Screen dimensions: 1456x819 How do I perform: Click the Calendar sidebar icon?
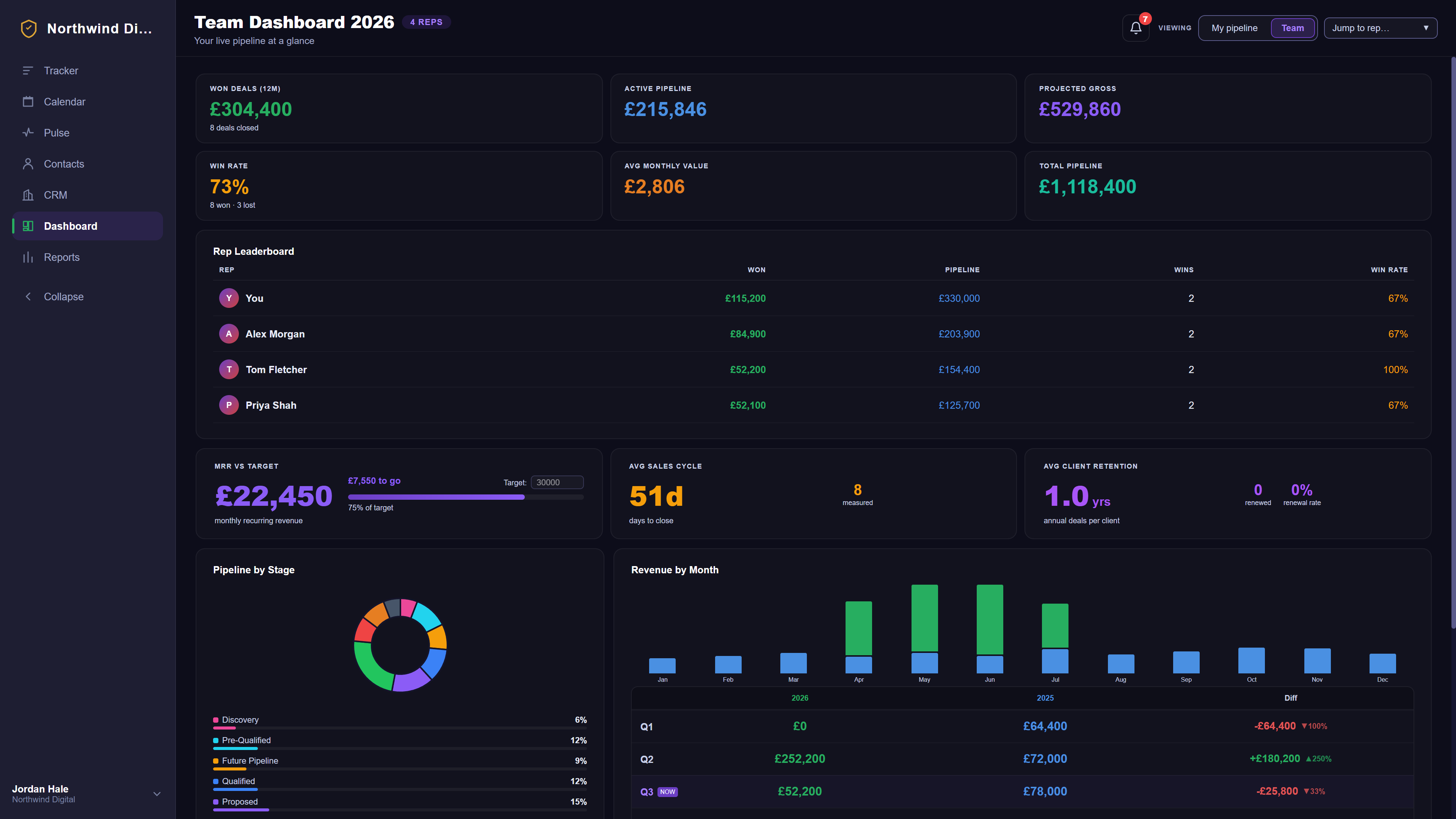tap(28, 102)
